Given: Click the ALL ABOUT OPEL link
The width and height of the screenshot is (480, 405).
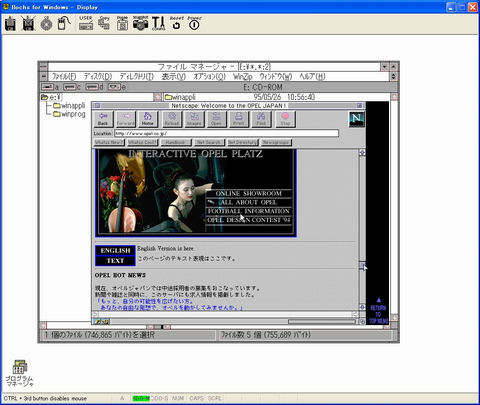Looking at the screenshot, I should coord(249,202).
